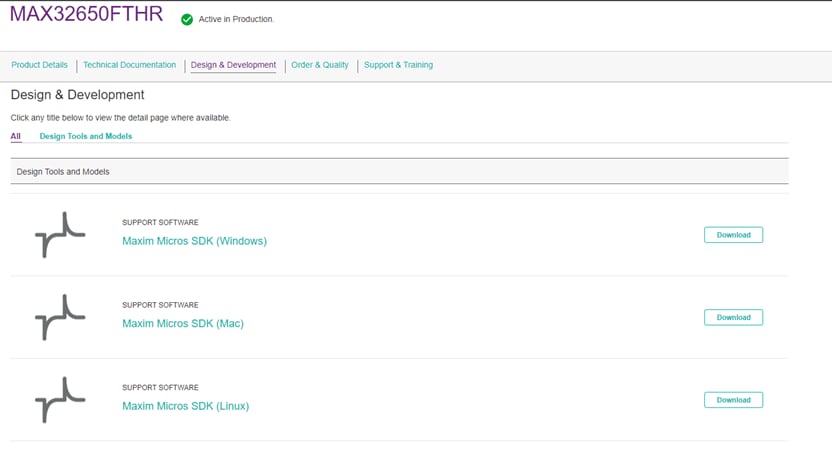Open the Maxim Micros SDK (Windows) link
Image resolution: width=832 pixels, height=459 pixels.
click(194, 241)
